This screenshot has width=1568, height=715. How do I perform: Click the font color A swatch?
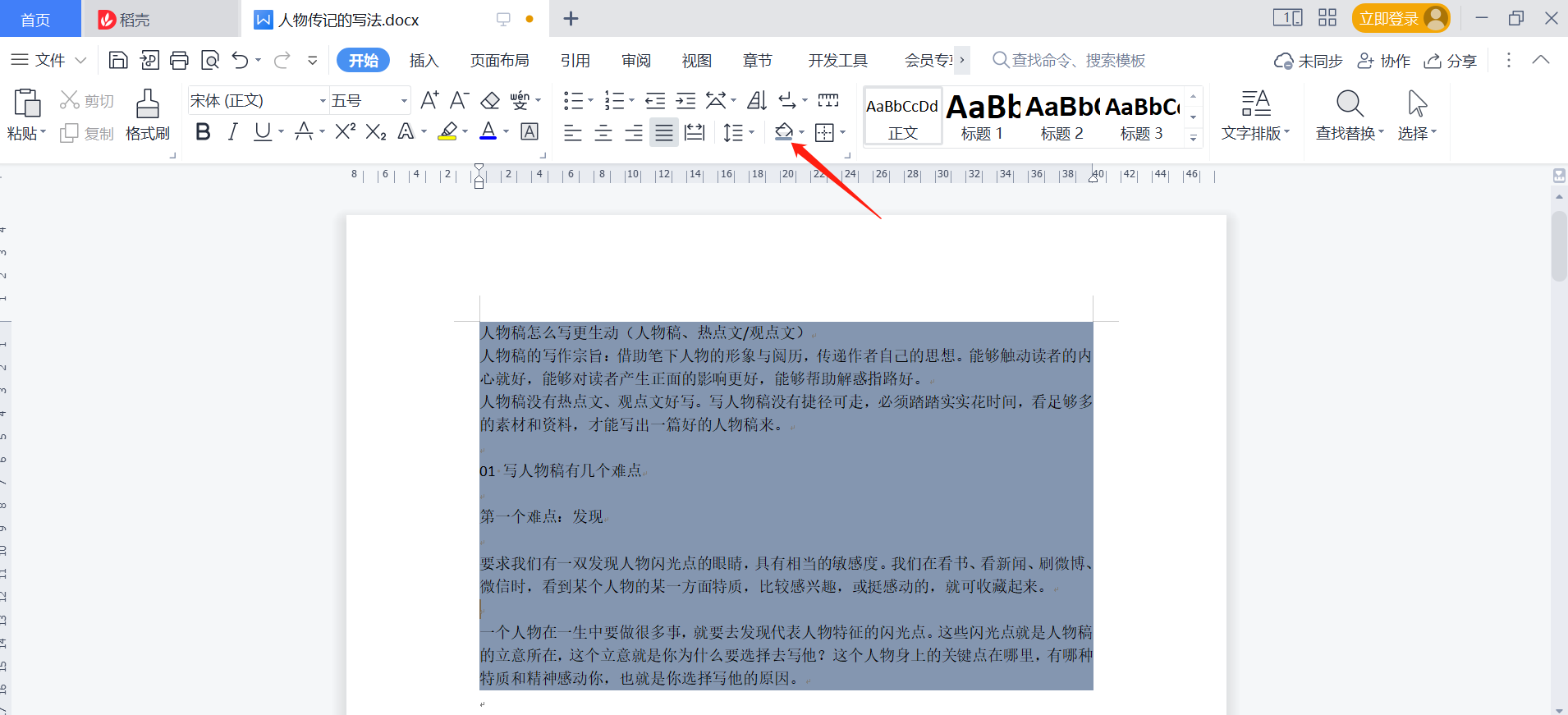tap(488, 131)
